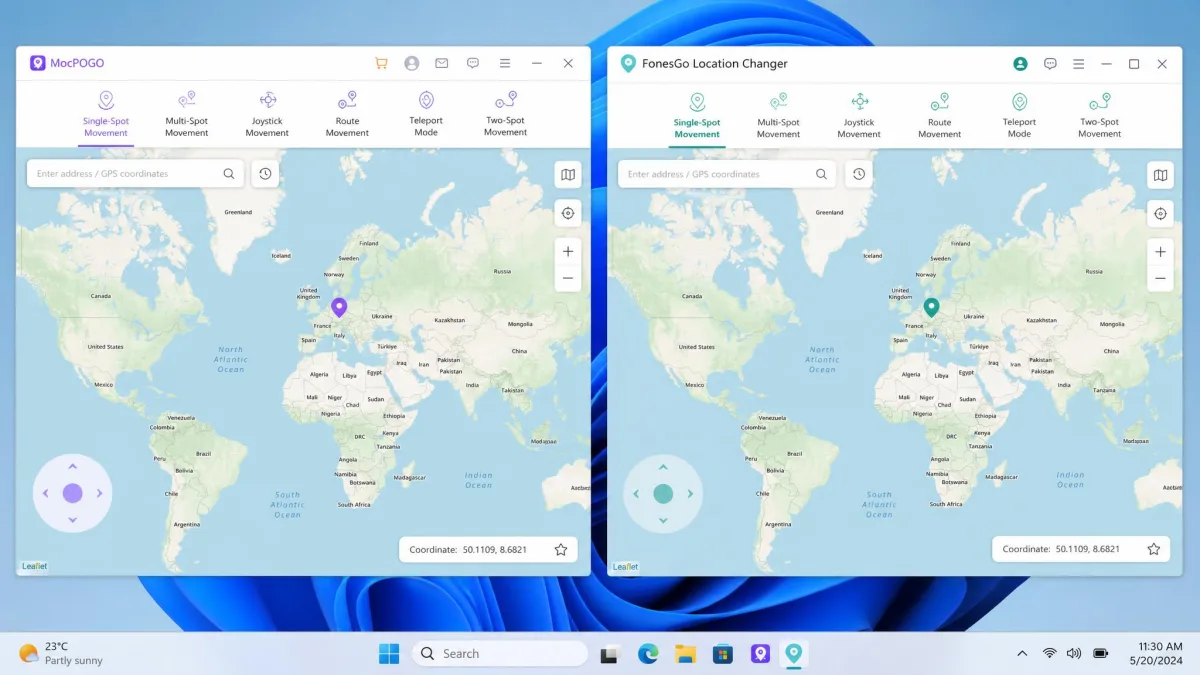The height and width of the screenshot is (675, 1200).
Task: Click the MocPOGO joystick left arrow
Action: [45, 493]
